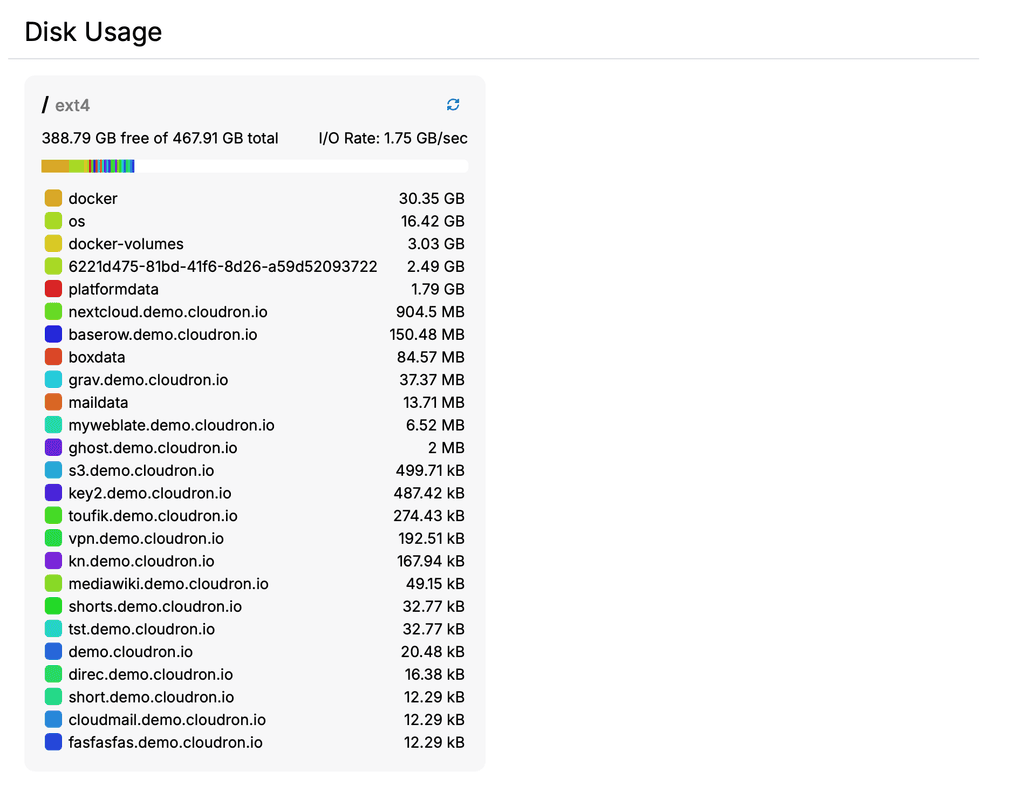
Task: Click the fasfasfas.demo.cloudron.io swatch
Action: [53, 742]
